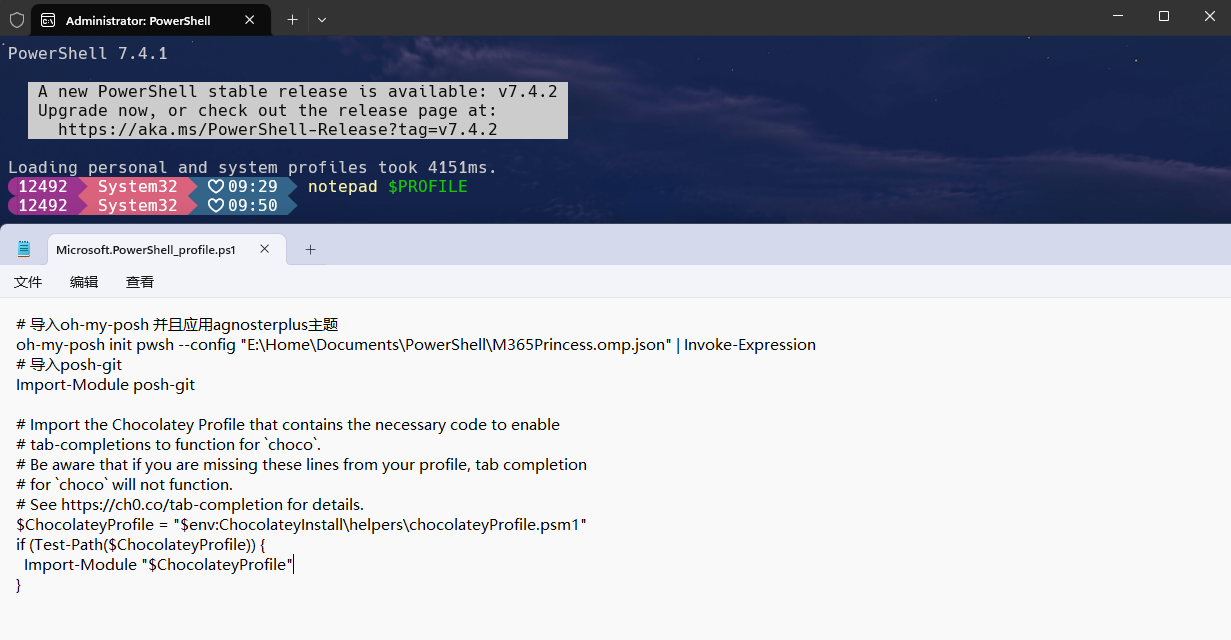Screen dimensions: 1231x640
Task: Close the PowerShell terminal window
Action: click(x=1208, y=17)
